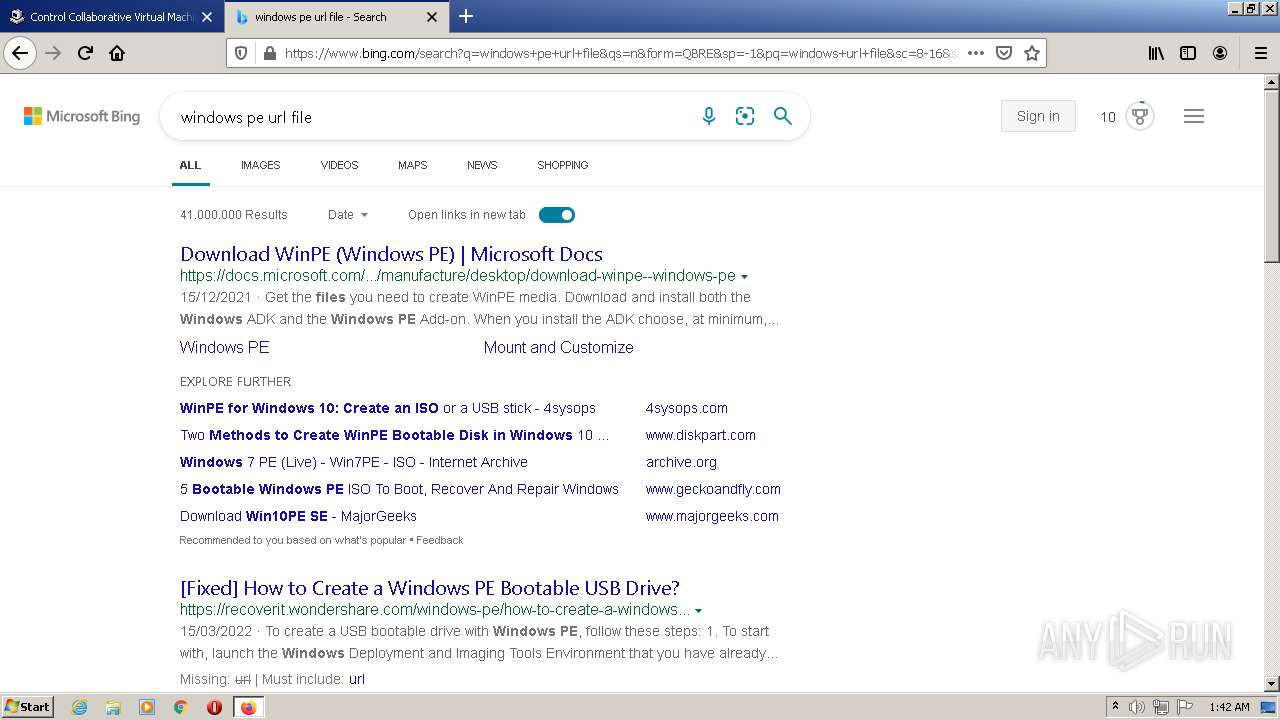1280x720 pixels.
Task: Open the Firefox hamburger menu
Action: coord(1261,53)
